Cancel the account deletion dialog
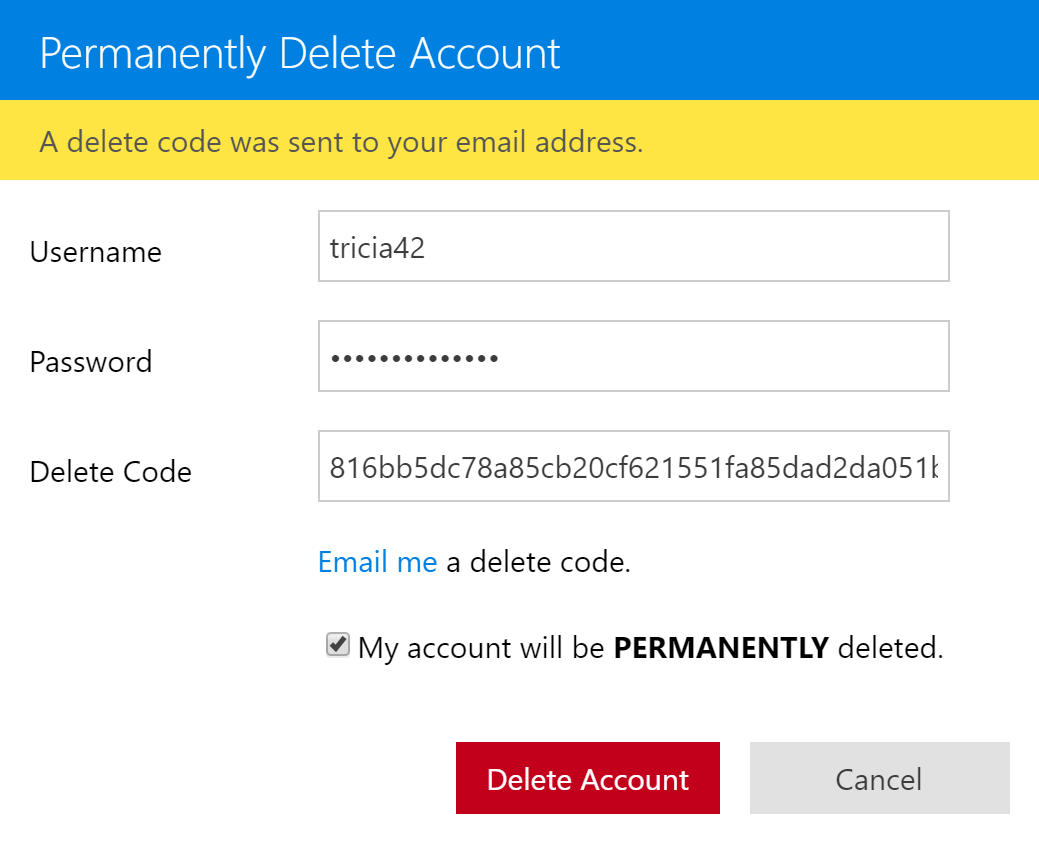The image size is (1039, 844). click(x=879, y=778)
